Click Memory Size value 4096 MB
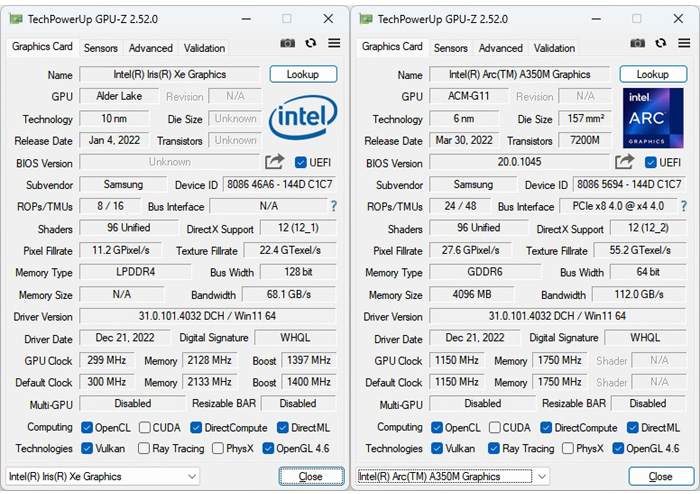 click(x=472, y=295)
